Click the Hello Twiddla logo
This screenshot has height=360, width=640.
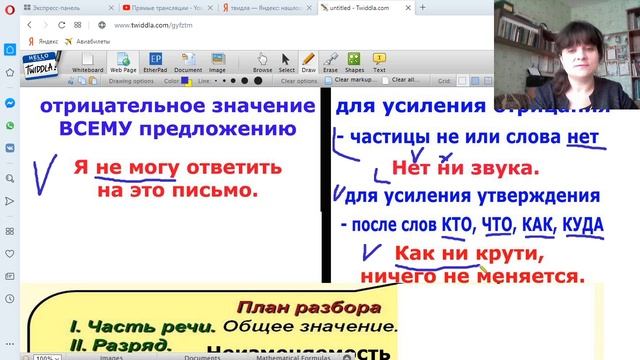click(41, 64)
